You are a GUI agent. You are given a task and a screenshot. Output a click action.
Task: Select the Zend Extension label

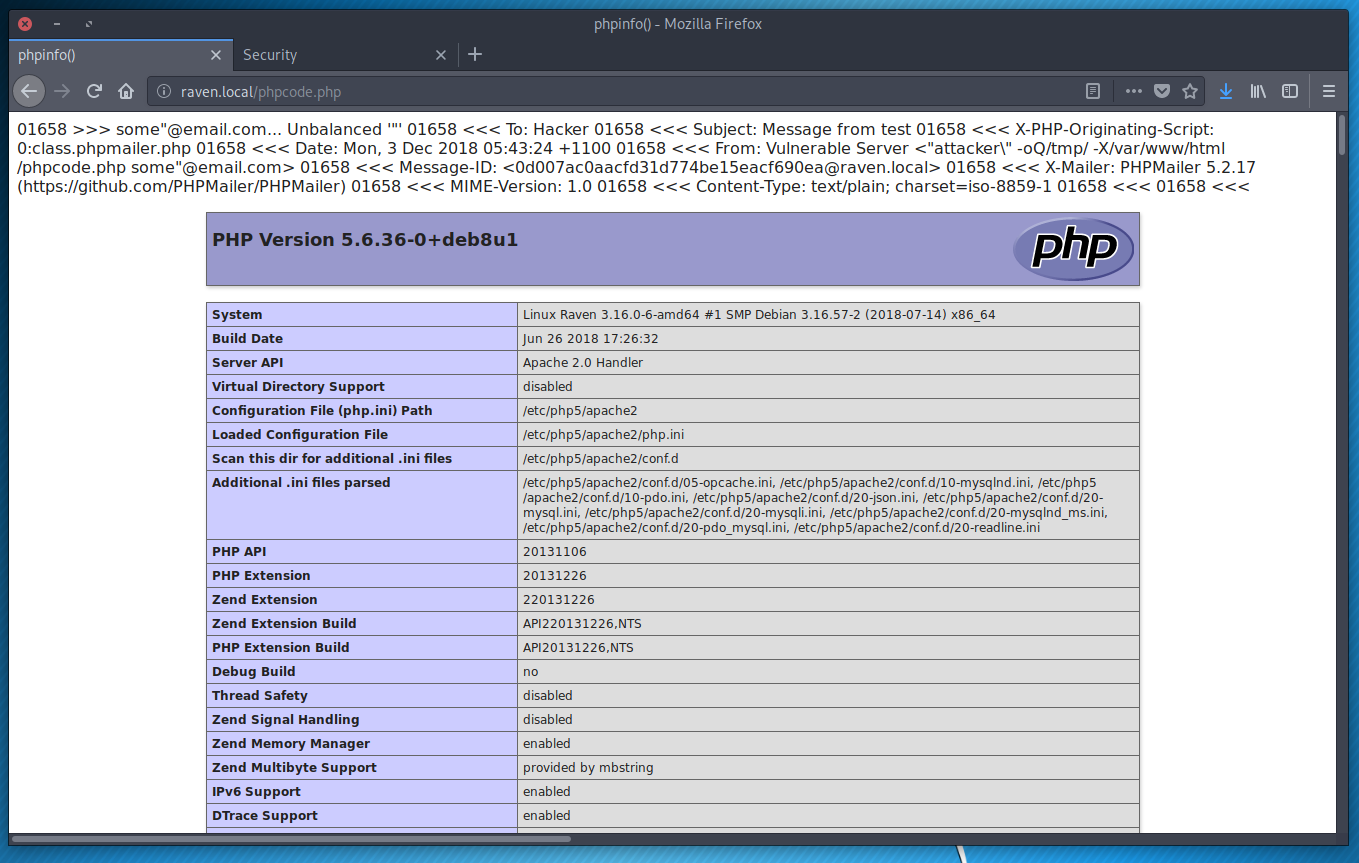[x=265, y=600]
